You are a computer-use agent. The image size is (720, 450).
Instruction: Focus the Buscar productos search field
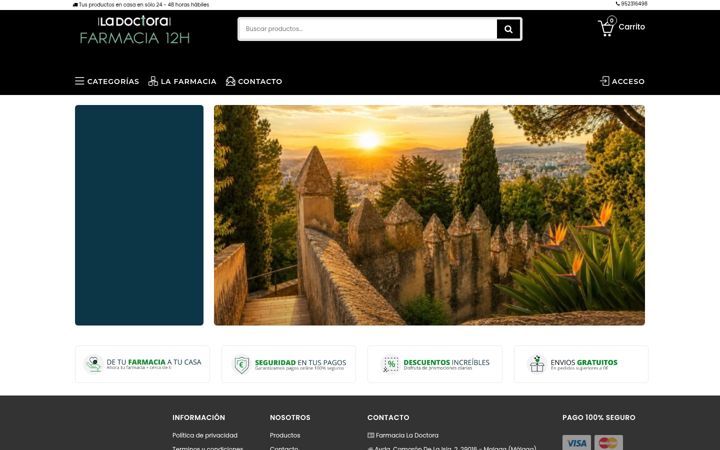coord(367,29)
